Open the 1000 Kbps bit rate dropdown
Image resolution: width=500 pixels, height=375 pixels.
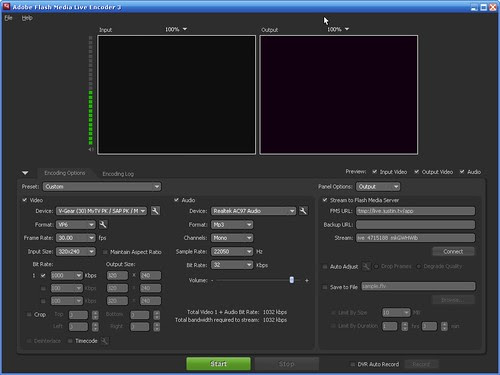(x=66, y=275)
